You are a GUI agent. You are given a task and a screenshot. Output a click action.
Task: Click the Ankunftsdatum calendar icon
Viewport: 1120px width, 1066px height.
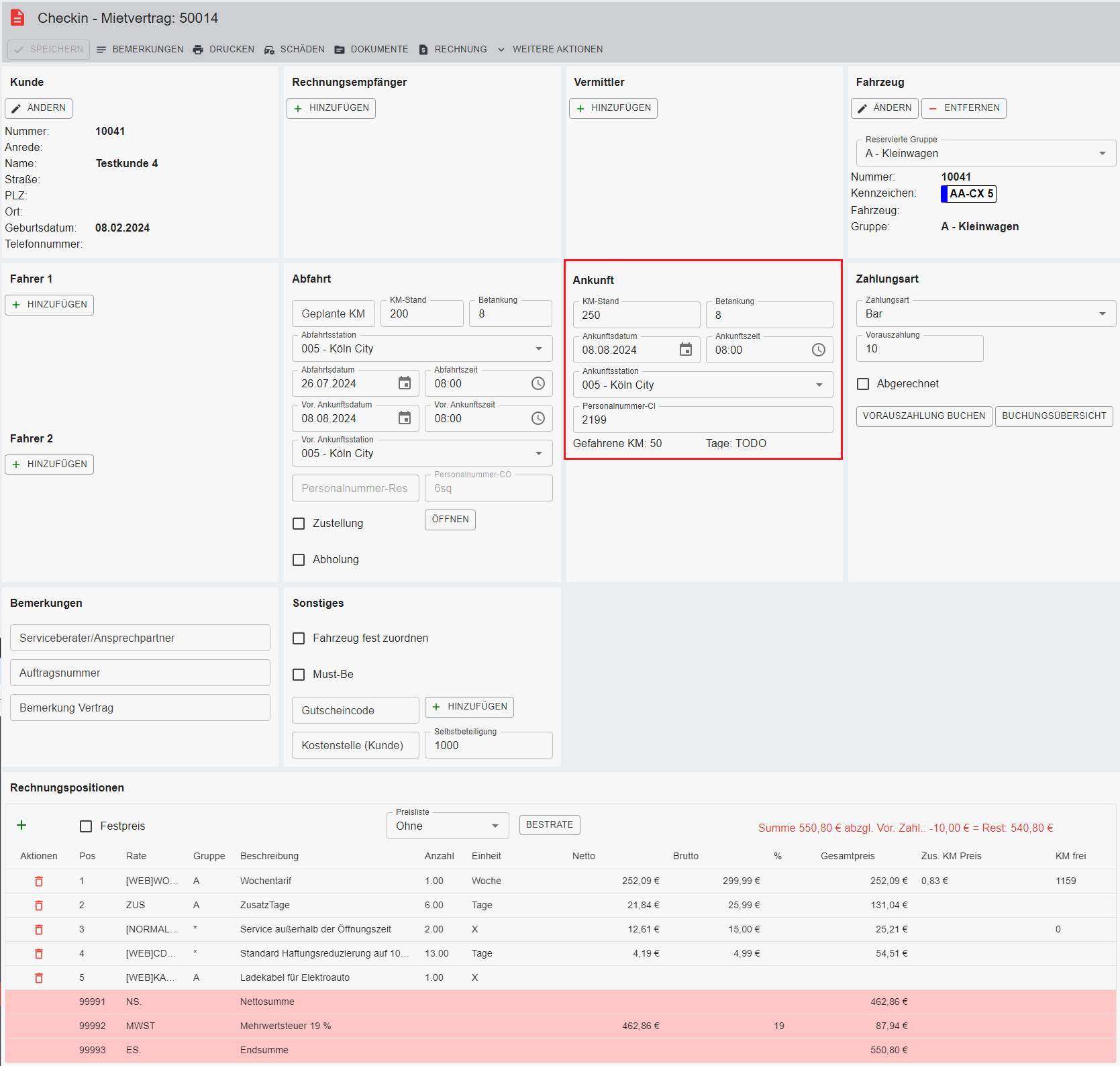coord(685,350)
